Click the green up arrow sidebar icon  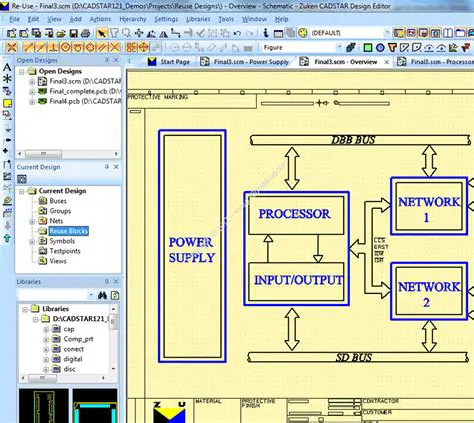click(x=7, y=238)
